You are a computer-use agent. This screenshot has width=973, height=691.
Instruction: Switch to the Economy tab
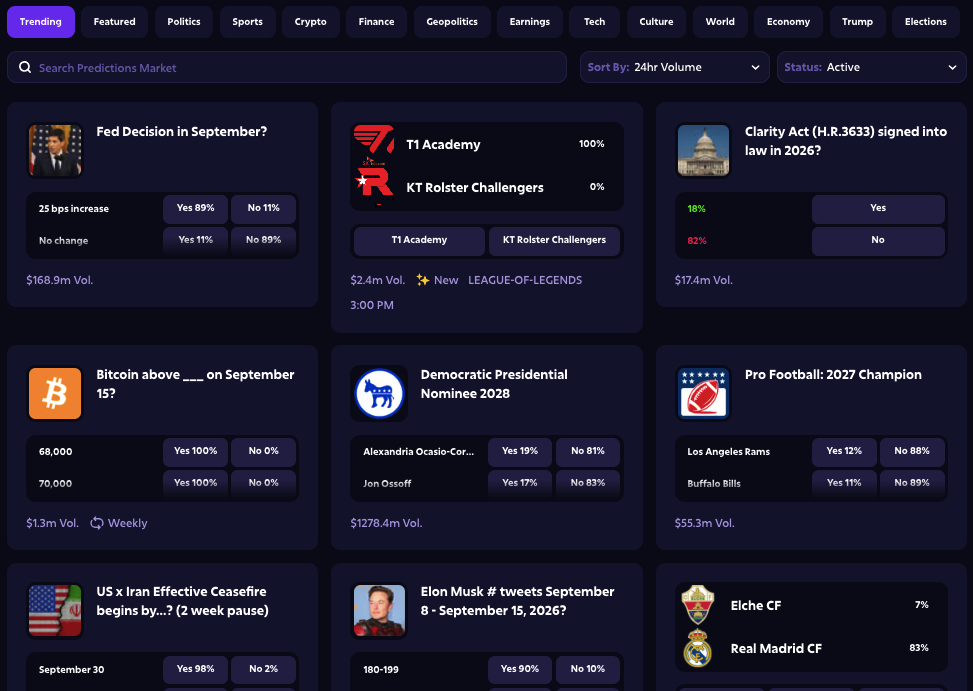[x=788, y=22]
